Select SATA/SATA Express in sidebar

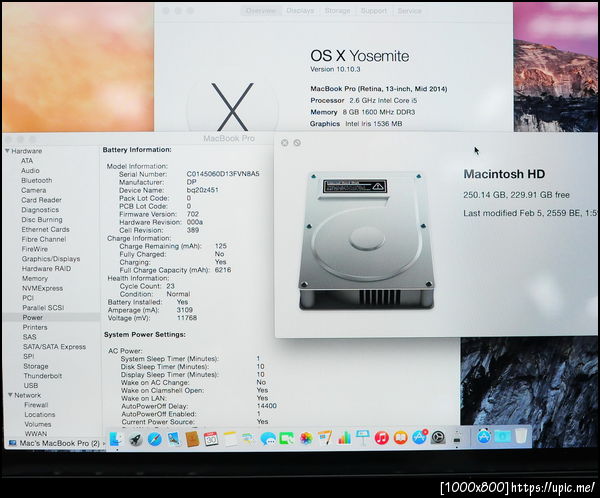point(54,347)
